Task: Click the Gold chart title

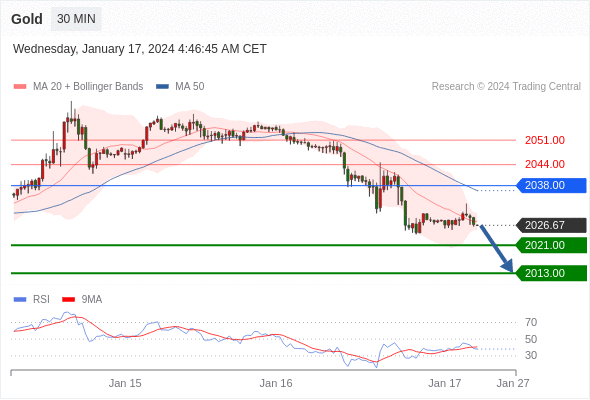Action: 27,19
